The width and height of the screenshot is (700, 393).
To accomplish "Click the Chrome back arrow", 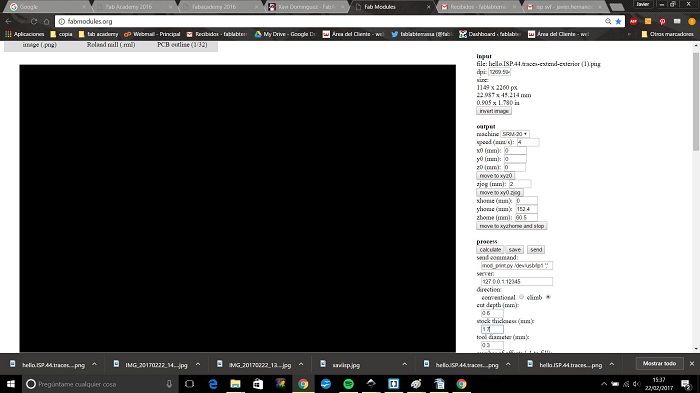I will click(x=8, y=21).
